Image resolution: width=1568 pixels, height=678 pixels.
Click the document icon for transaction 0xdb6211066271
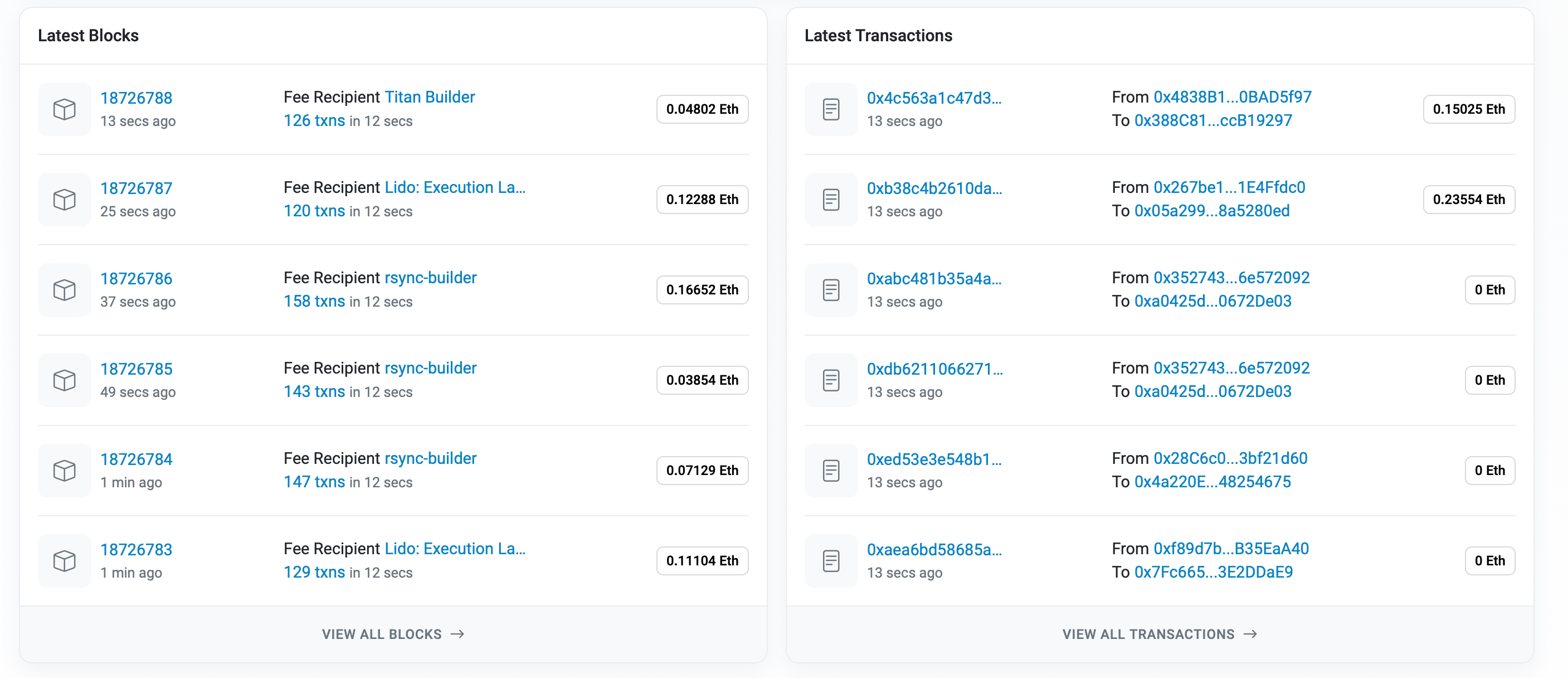point(831,380)
